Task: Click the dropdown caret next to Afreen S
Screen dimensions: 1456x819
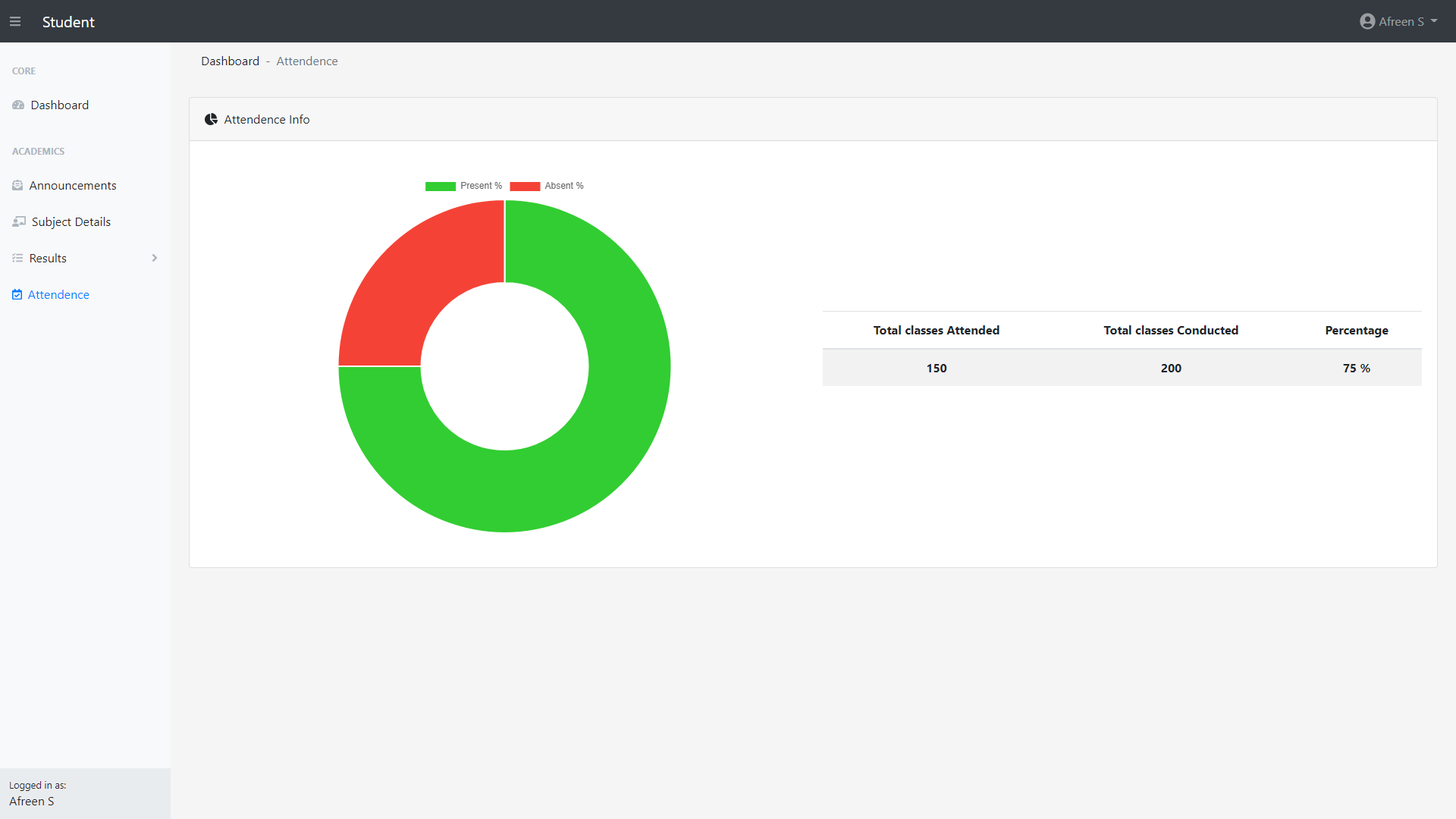Action: pos(1434,21)
